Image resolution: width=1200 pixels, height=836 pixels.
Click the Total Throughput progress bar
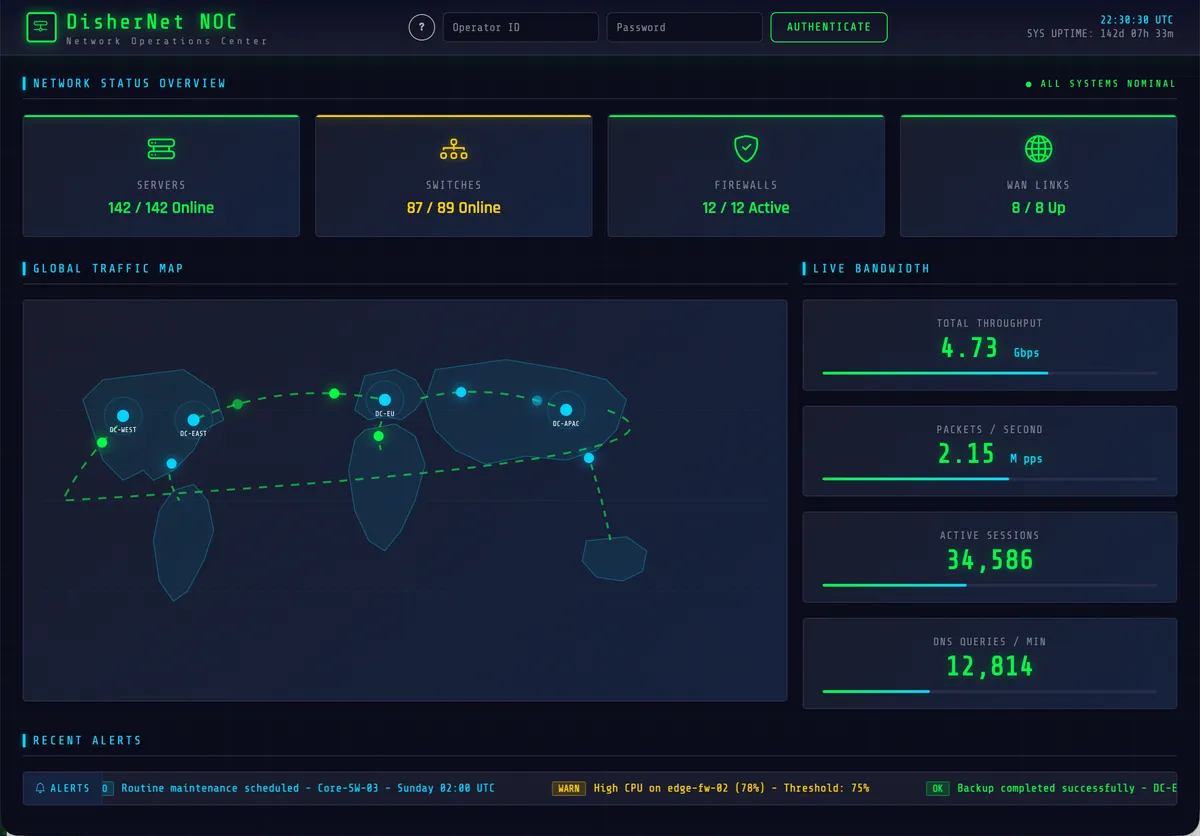[x=990, y=373]
